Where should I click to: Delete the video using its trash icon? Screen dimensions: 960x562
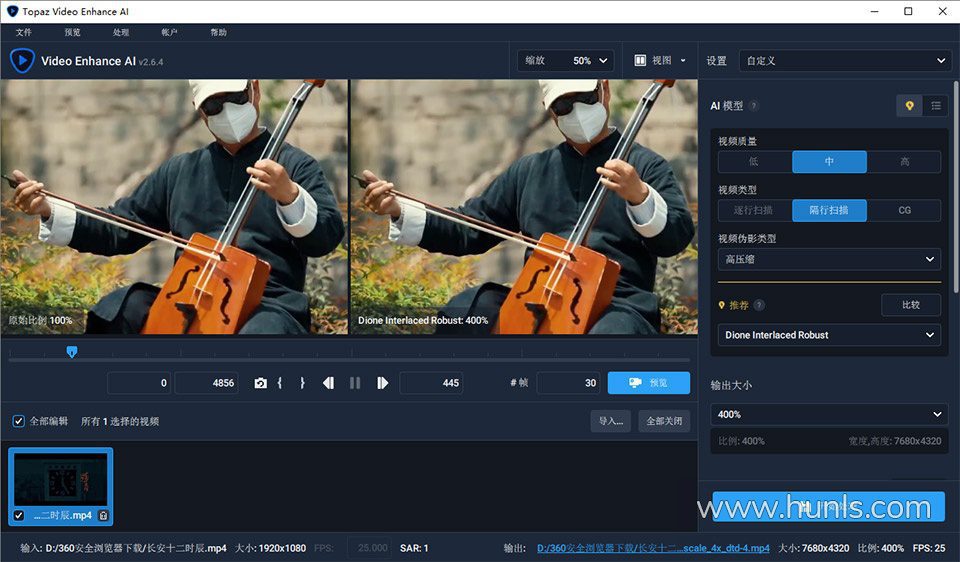(x=103, y=516)
